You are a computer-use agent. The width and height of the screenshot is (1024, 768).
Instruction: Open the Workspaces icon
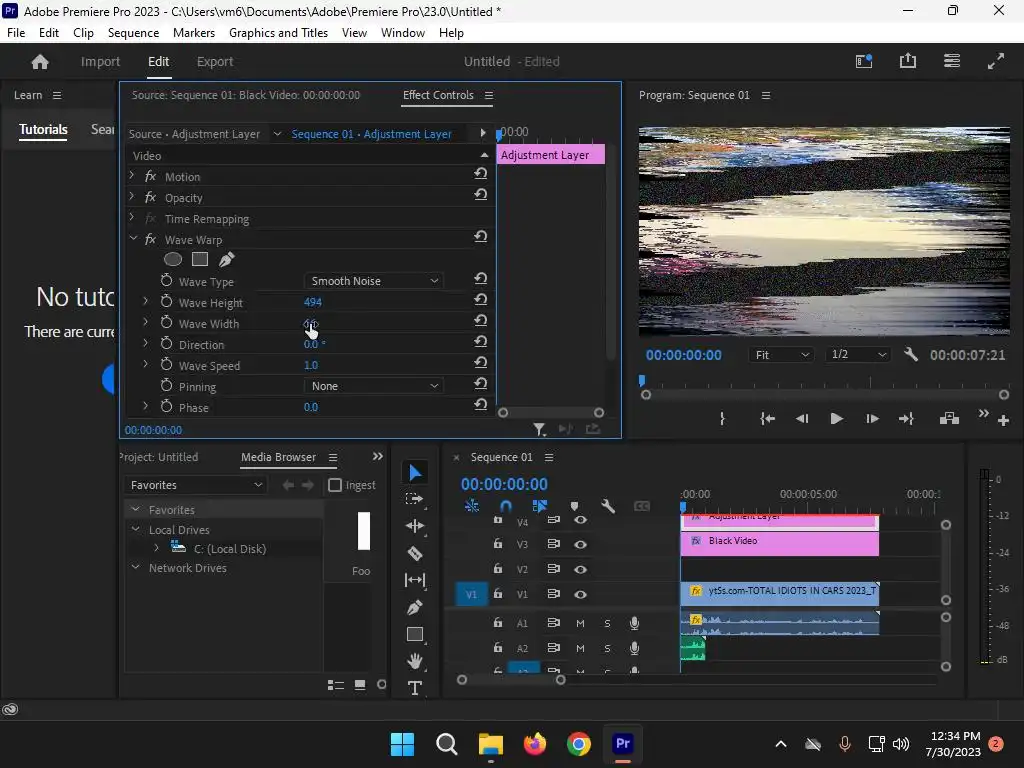point(952,61)
